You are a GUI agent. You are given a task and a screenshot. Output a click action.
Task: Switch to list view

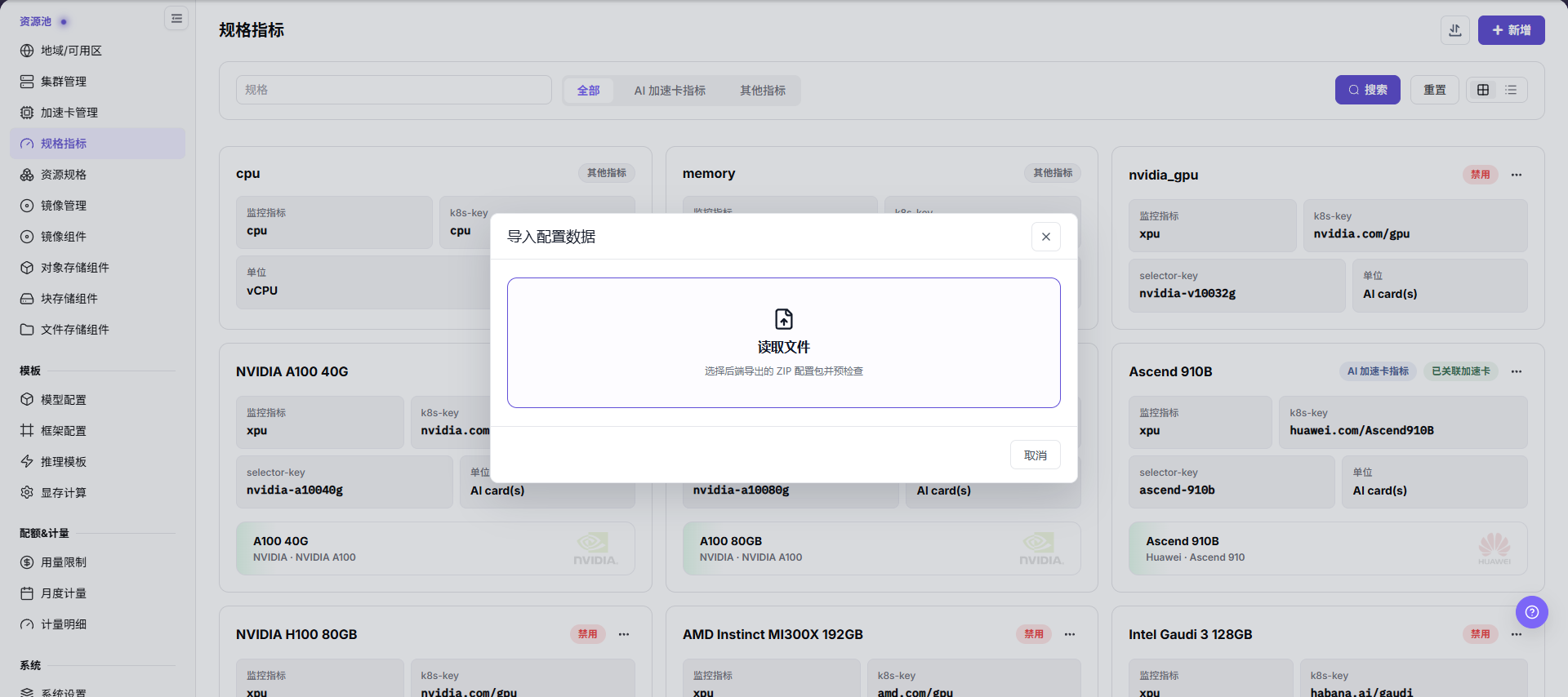pyautogui.click(x=1511, y=90)
